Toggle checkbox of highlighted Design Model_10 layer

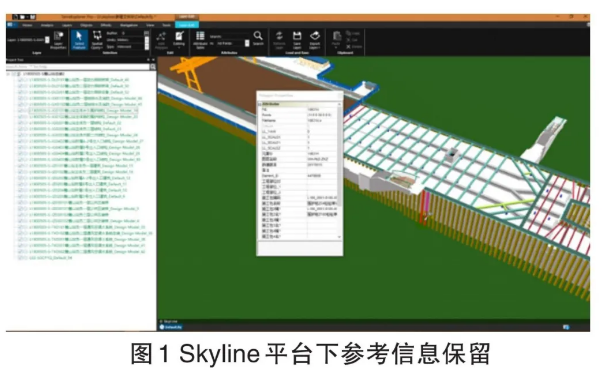click(x=20, y=110)
